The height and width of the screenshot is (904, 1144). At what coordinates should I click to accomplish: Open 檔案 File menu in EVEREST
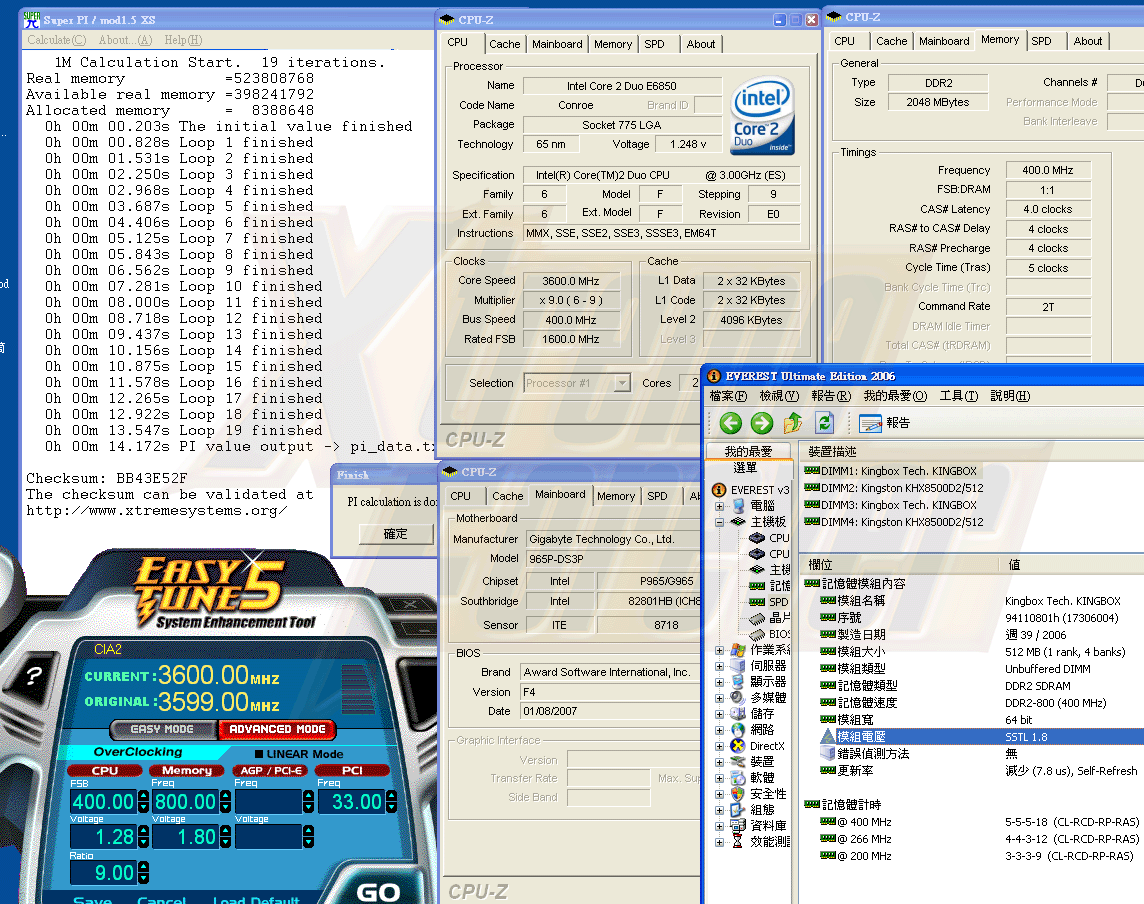click(728, 395)
